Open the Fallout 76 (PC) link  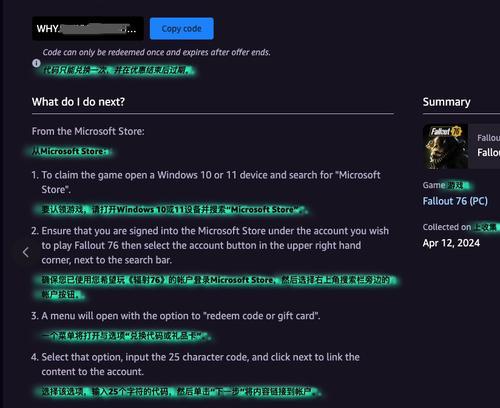click(x=455, y=201)
